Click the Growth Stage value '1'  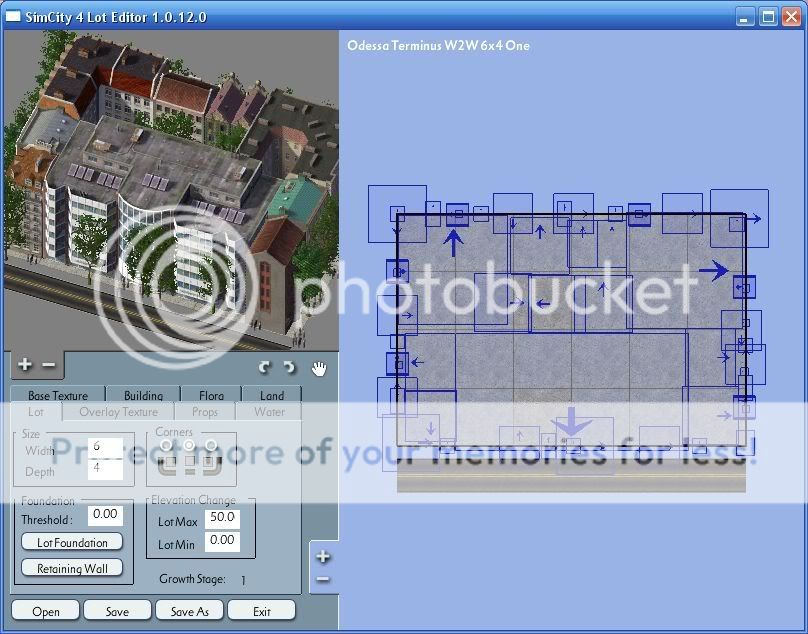coord(243,580)
